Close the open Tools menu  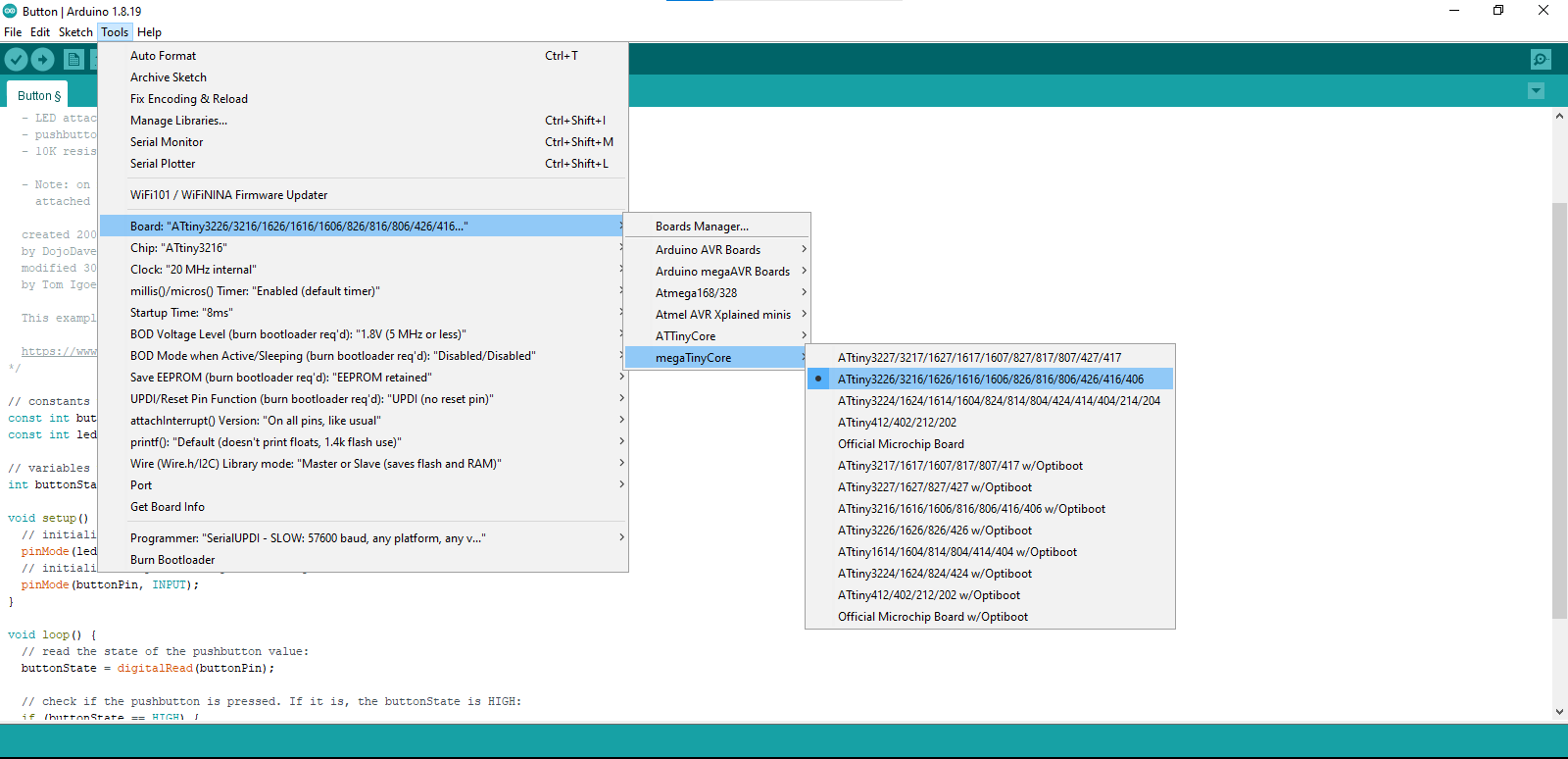click(115, 32)
